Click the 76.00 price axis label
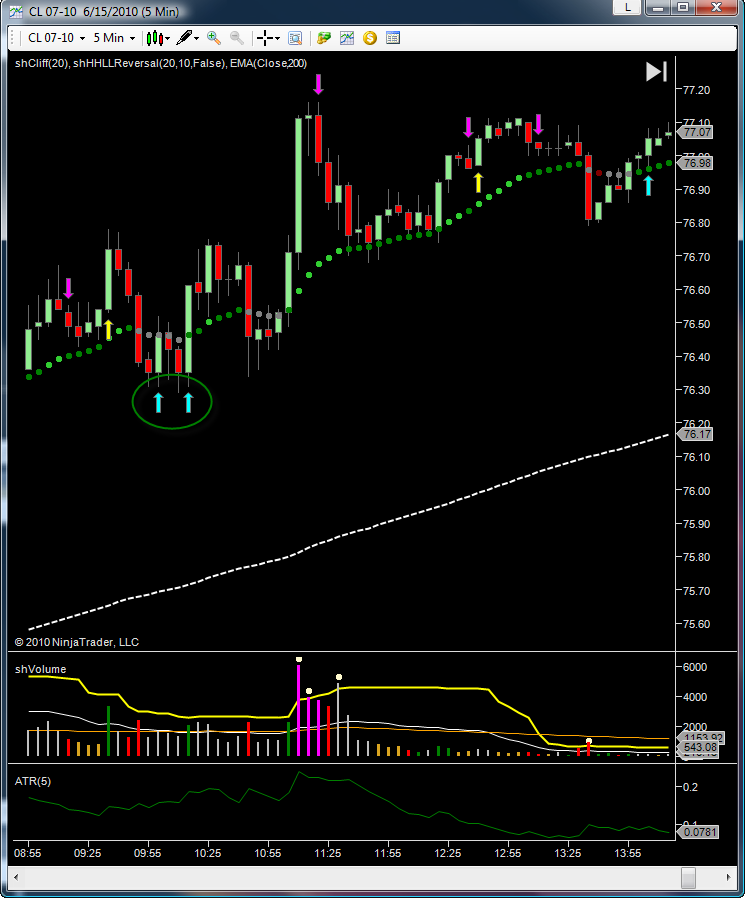This screenshot has height=898, width=745. (x=696, y=491)
